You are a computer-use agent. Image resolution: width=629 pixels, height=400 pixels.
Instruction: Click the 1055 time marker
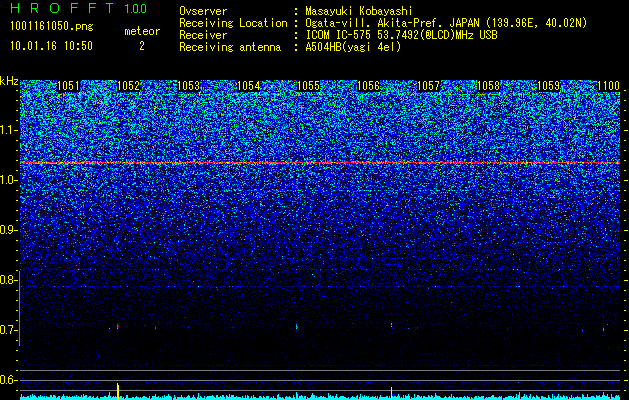click(308, 86)
